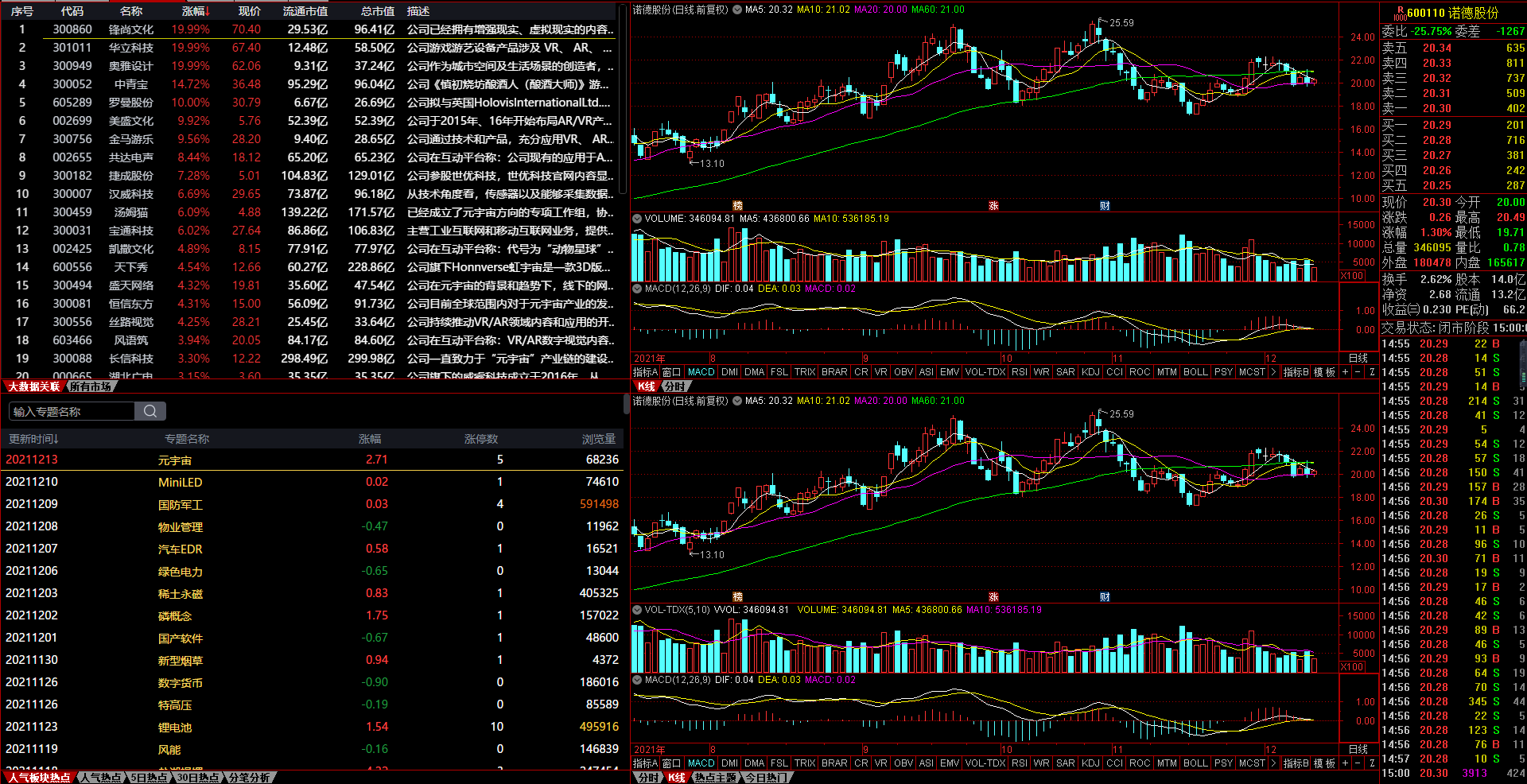The height and width of the screenshot is (784, 1527).
Task: Click the 涨 marker icon in upper K-line chart
Action: (x=993, y=205)
